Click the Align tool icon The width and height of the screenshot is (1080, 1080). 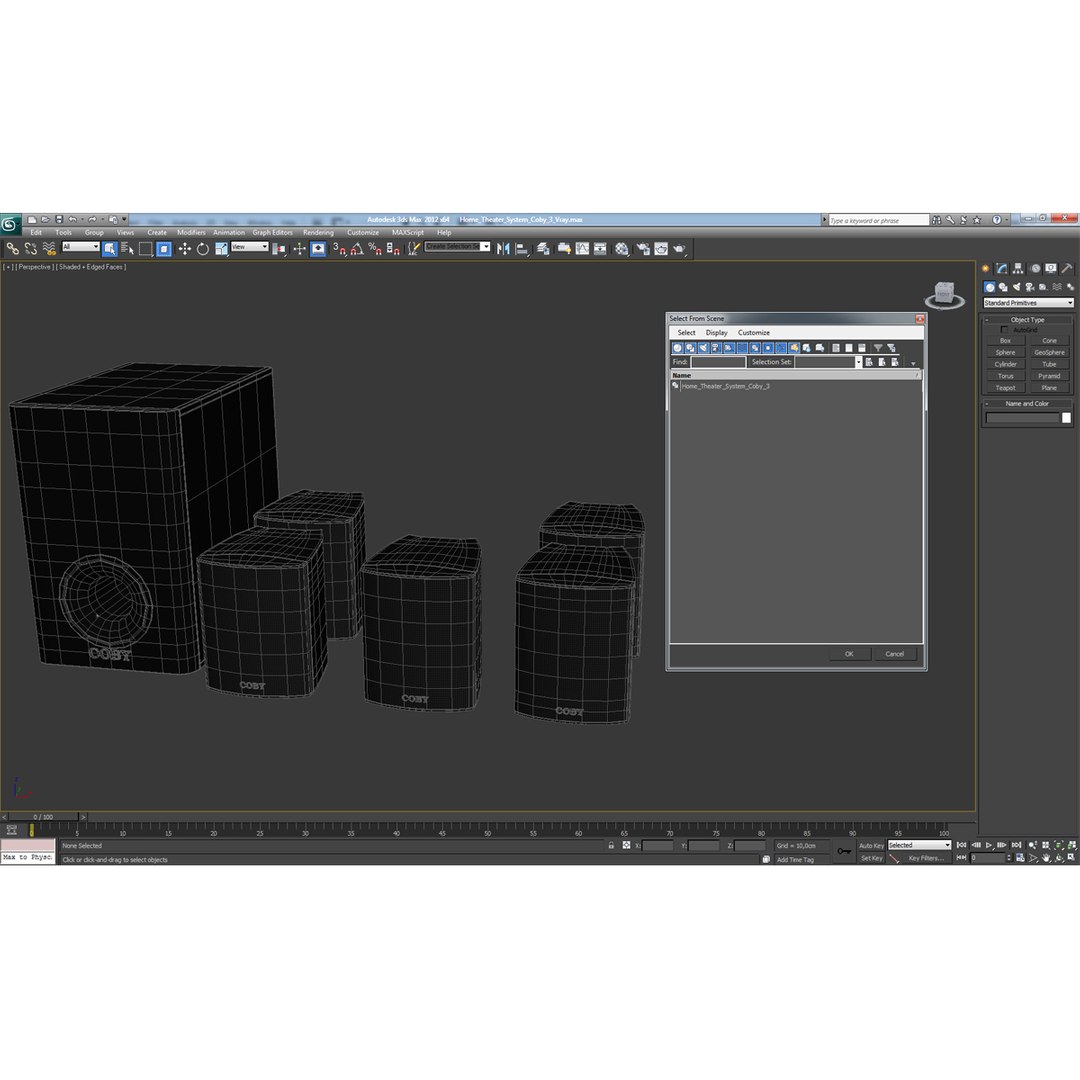pos(522,249)
